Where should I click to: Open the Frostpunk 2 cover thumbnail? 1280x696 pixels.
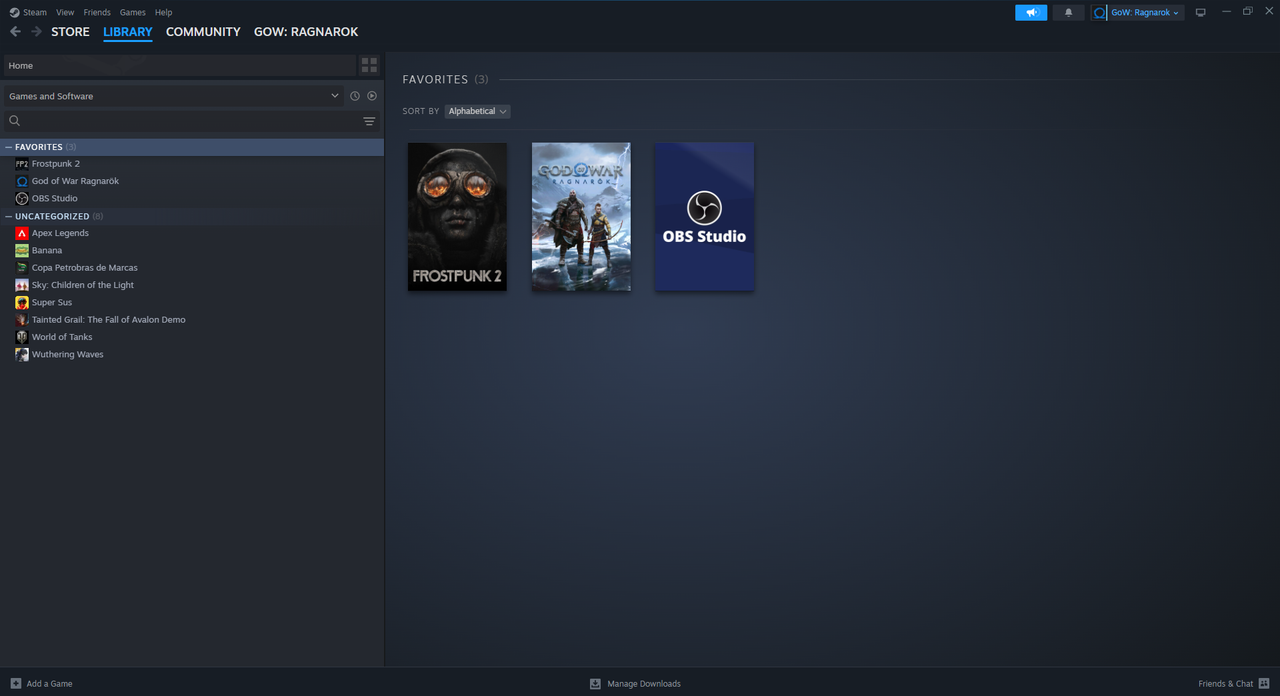click(x=457, y=217)
